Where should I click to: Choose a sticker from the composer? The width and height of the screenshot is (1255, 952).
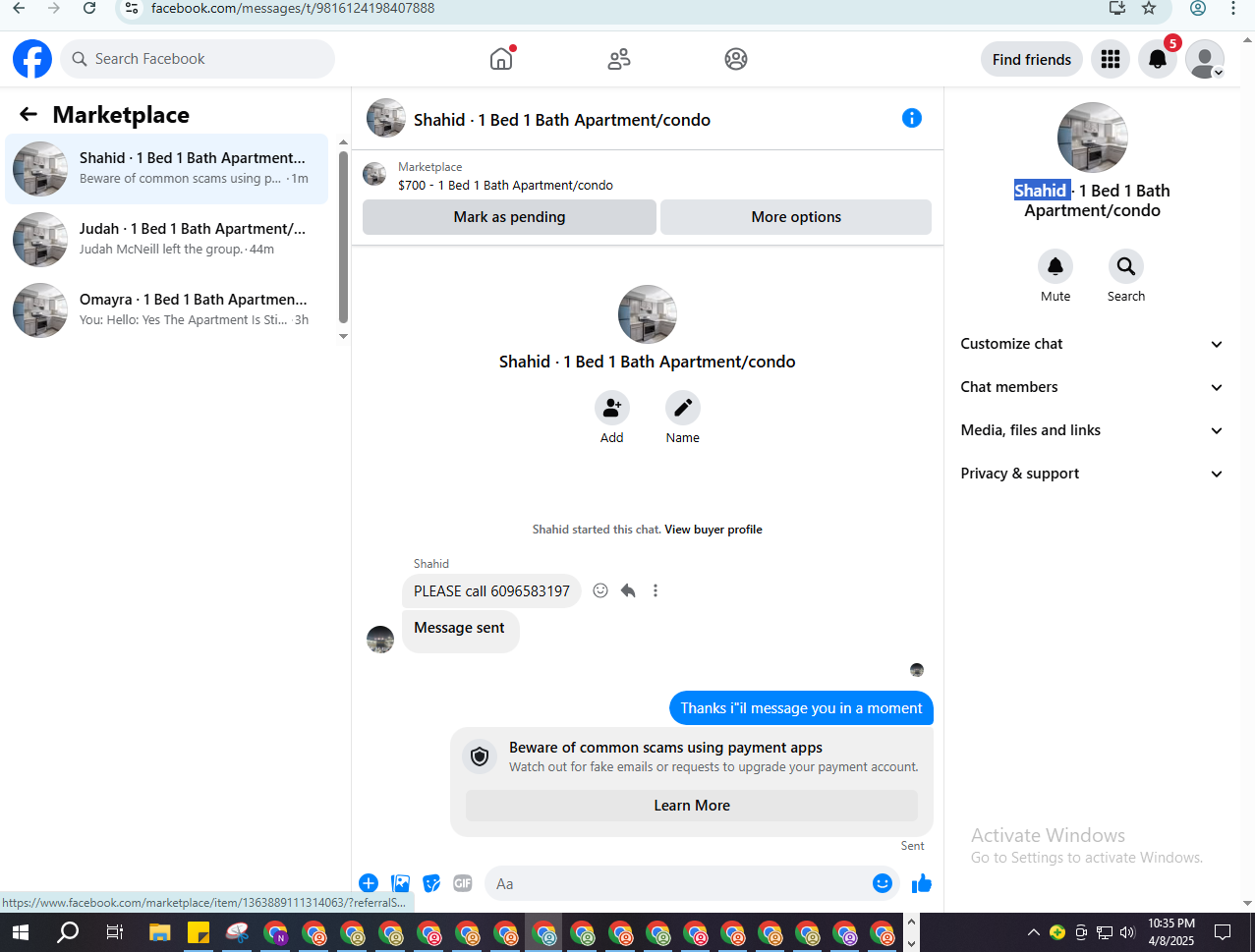pos(431,883)
